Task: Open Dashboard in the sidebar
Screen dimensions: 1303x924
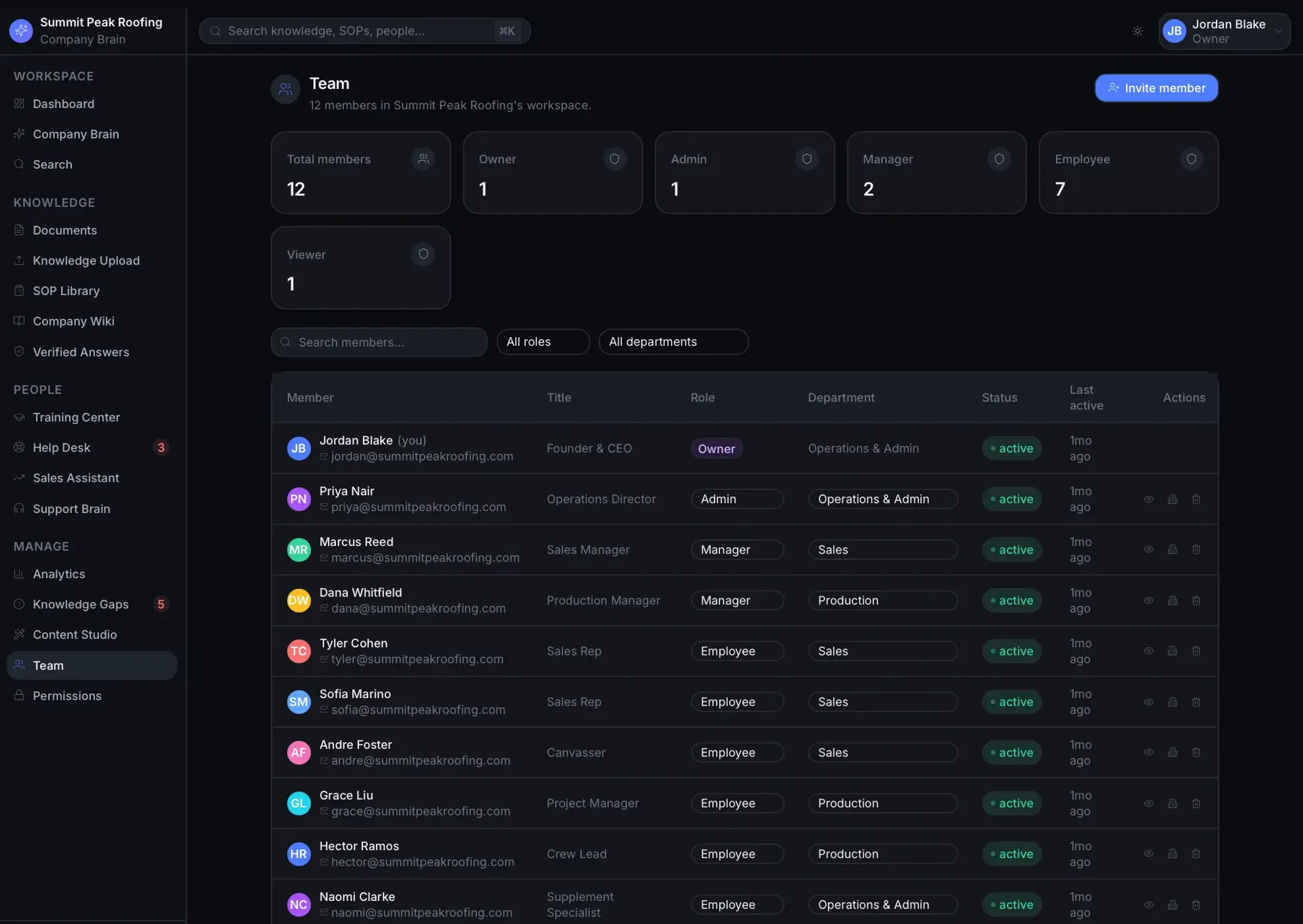Action: tap(92, 104)
